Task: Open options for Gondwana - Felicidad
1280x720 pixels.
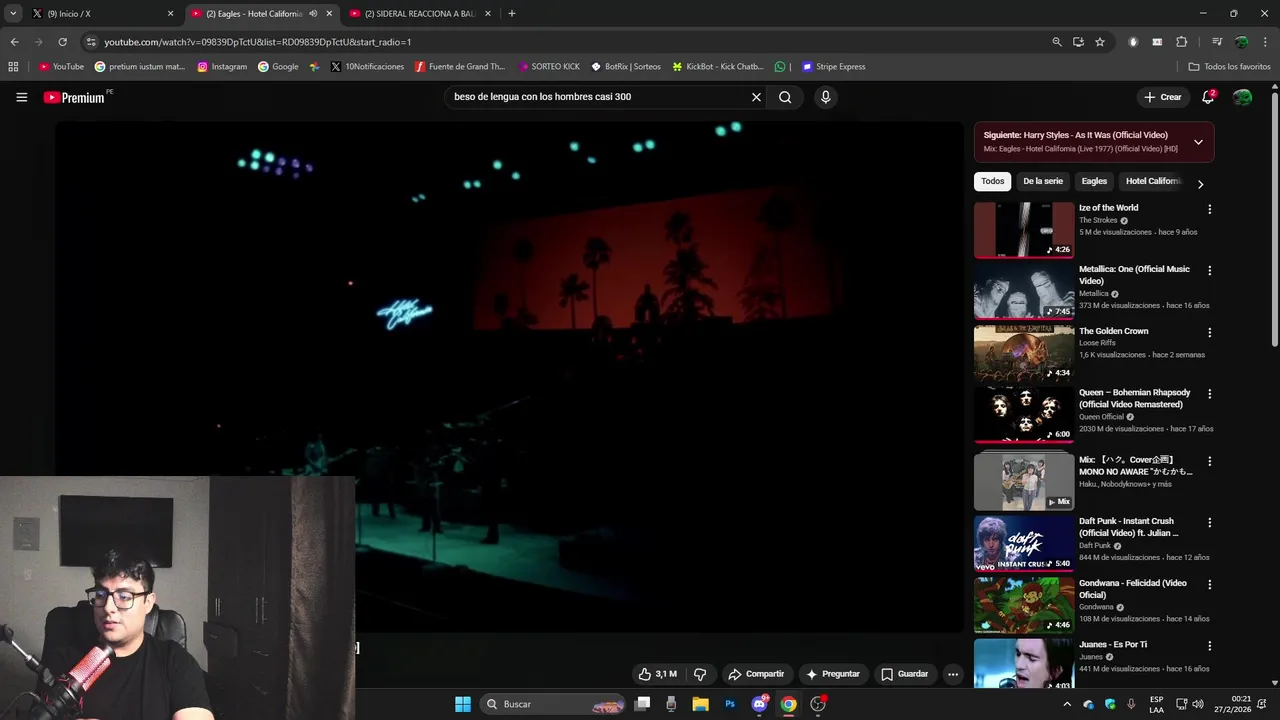Action: point(1209,585)
